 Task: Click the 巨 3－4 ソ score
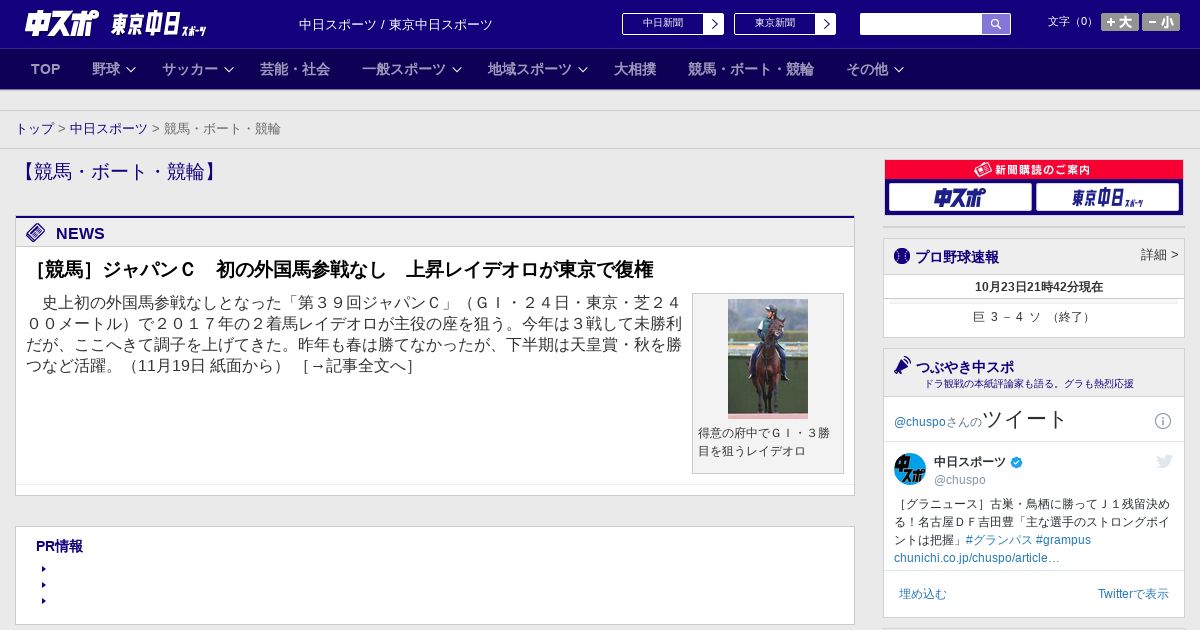pos(1034,317)
